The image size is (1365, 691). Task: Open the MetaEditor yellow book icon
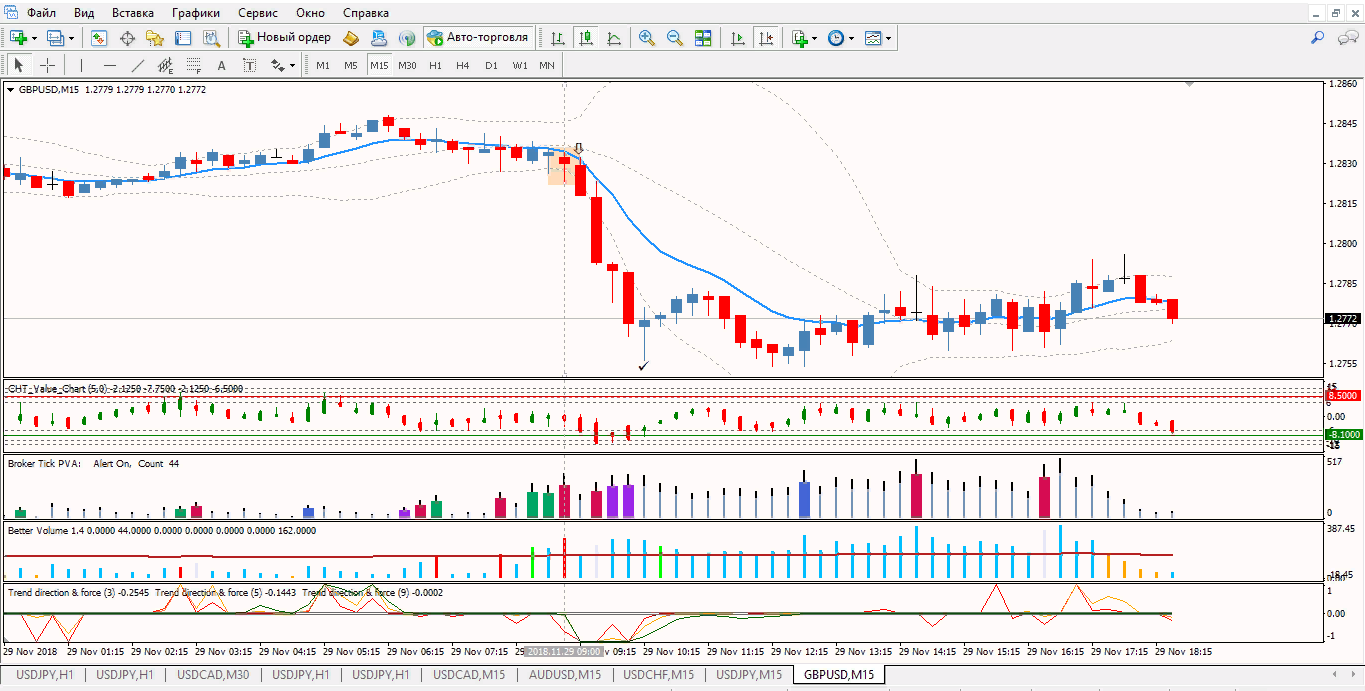(350, 38)
